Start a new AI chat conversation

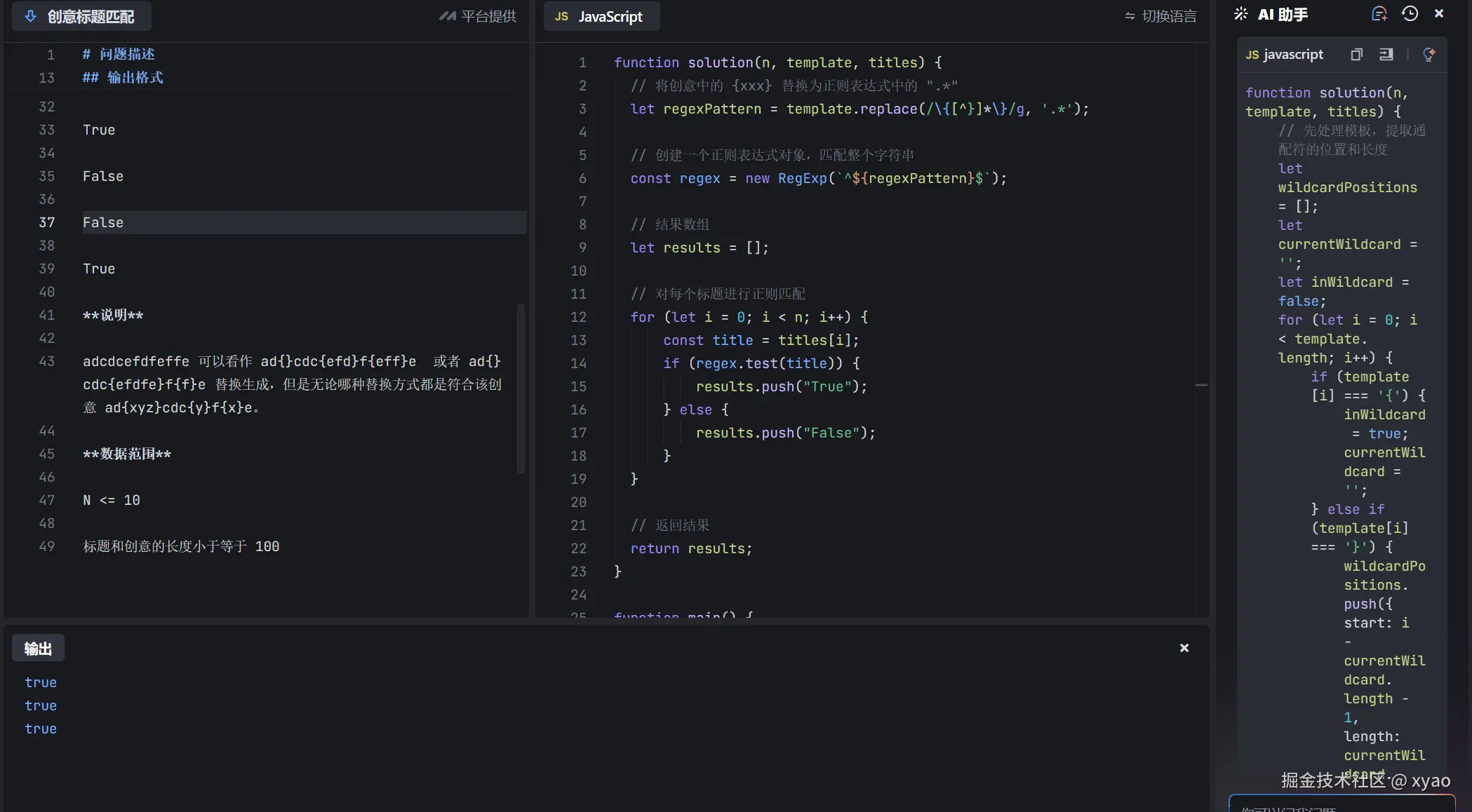(1379, 14)
